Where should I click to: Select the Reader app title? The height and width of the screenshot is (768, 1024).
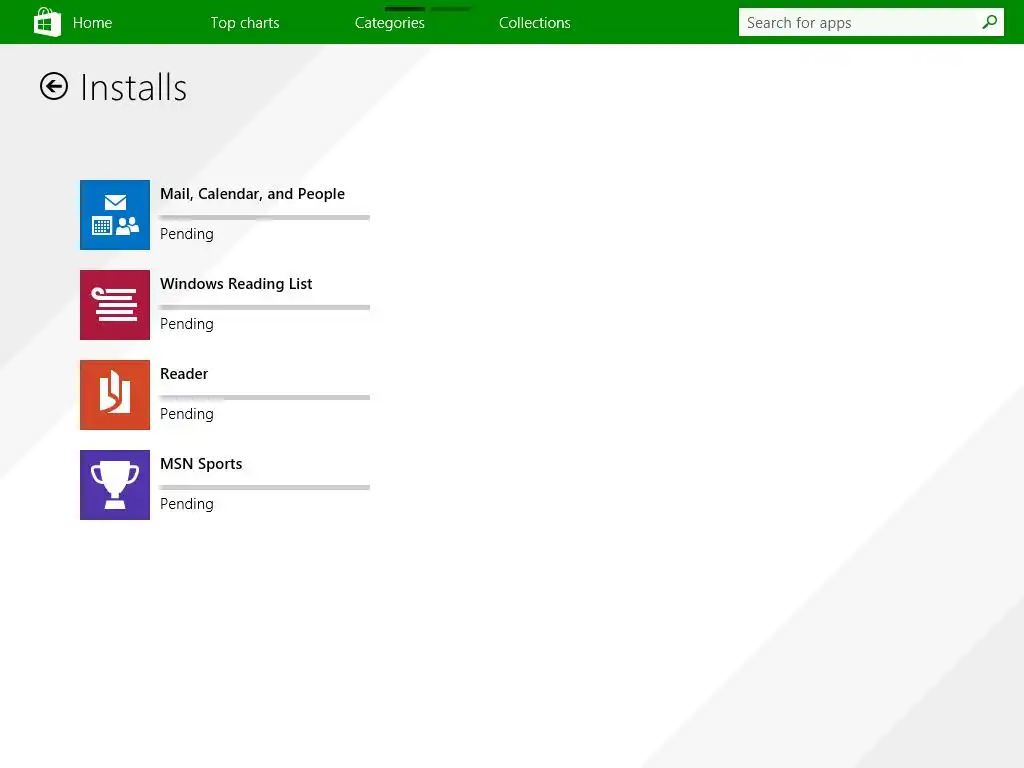[x=184, y=374]
